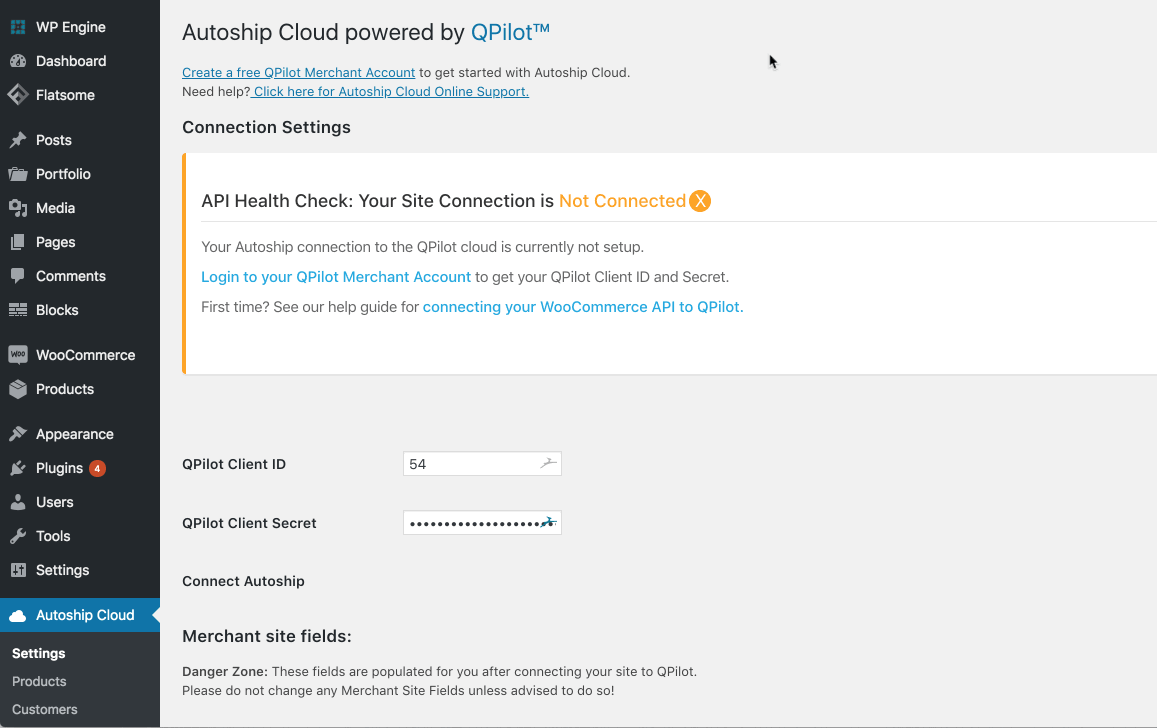This screenshot has width=1157, height=728.
Task: Click the orange Not Connected status text
Action: pyautogui.click(x=623, y=201)
